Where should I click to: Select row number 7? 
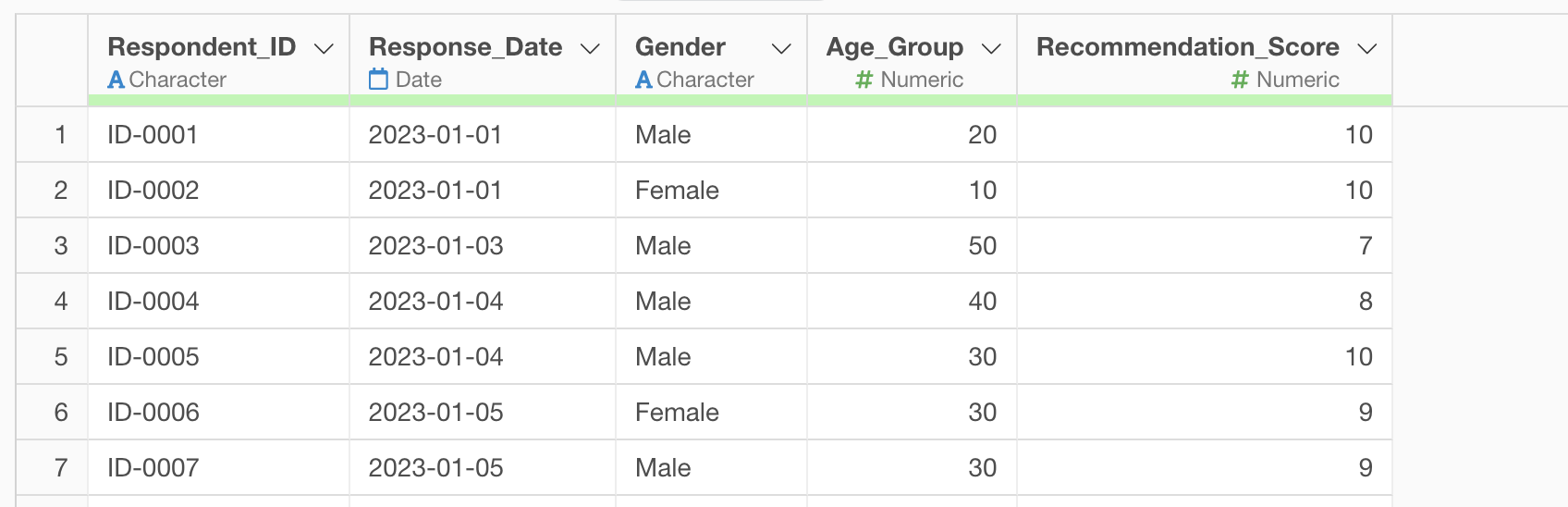(x=61, y=468)
